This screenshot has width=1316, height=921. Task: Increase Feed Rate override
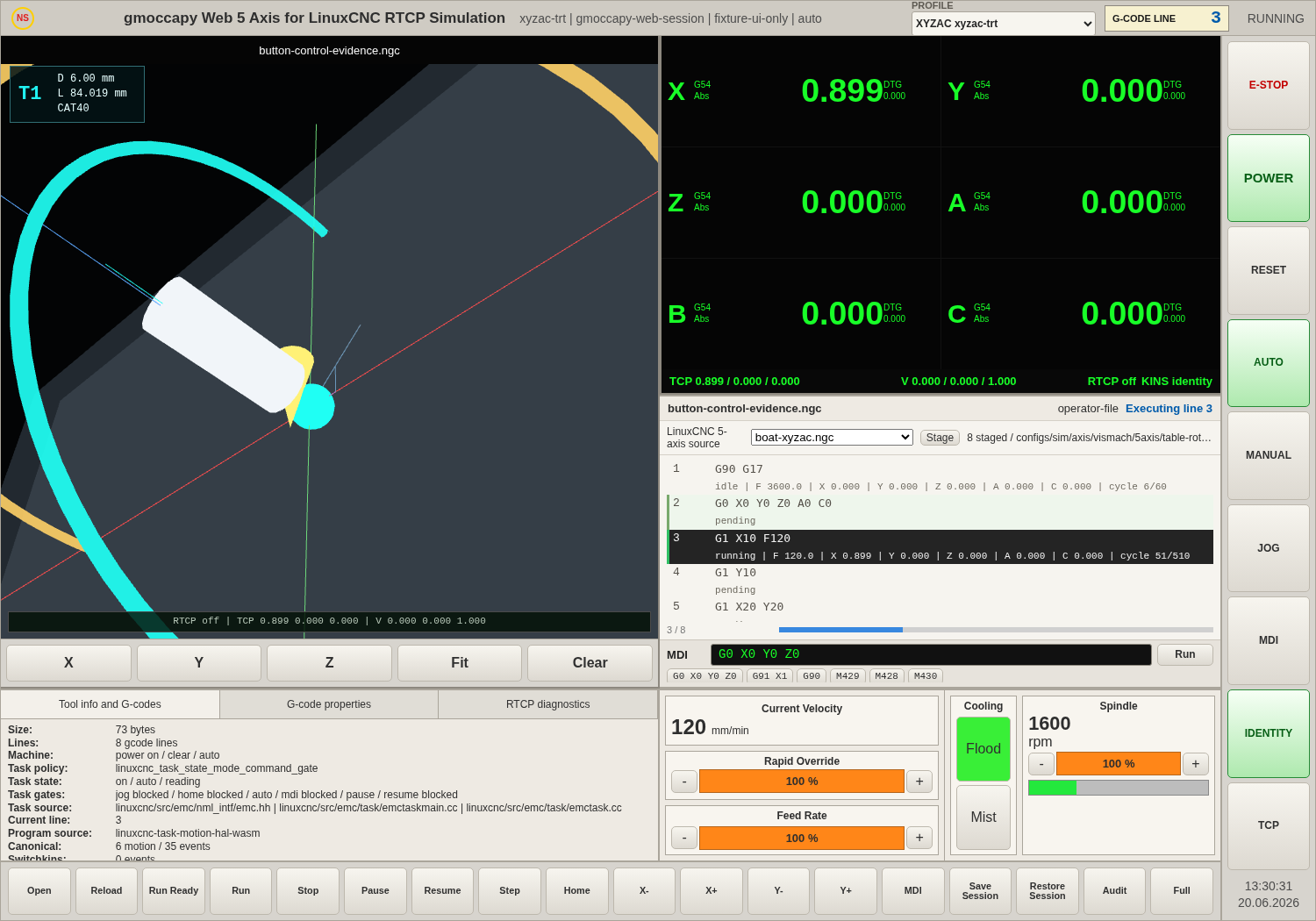(x=919, y=838)
